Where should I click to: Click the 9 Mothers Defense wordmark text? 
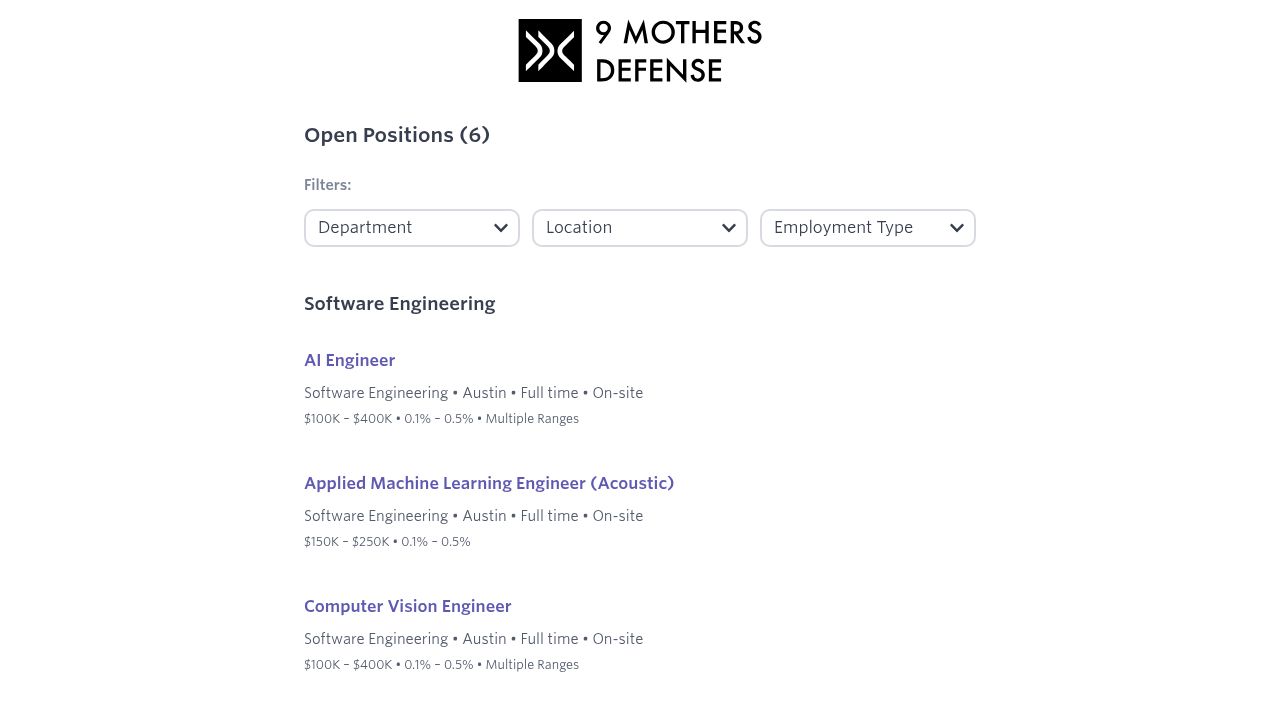point(678,51)
